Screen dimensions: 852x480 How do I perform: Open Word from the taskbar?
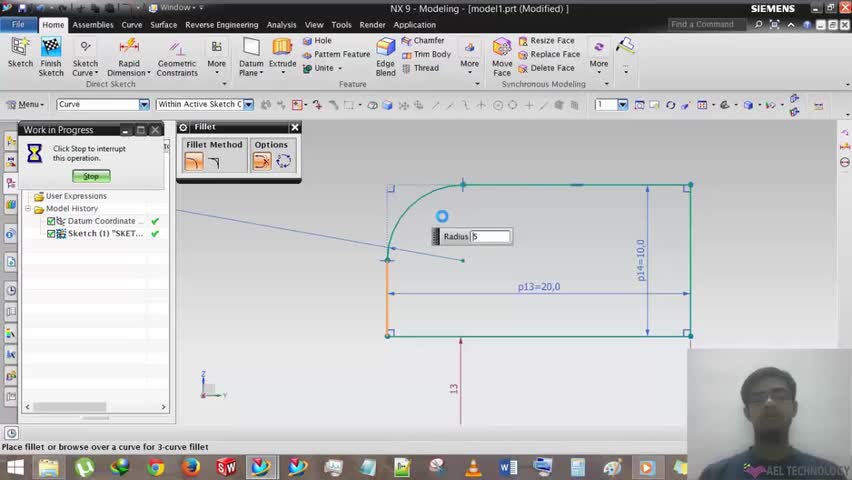[x=508, y=467]
